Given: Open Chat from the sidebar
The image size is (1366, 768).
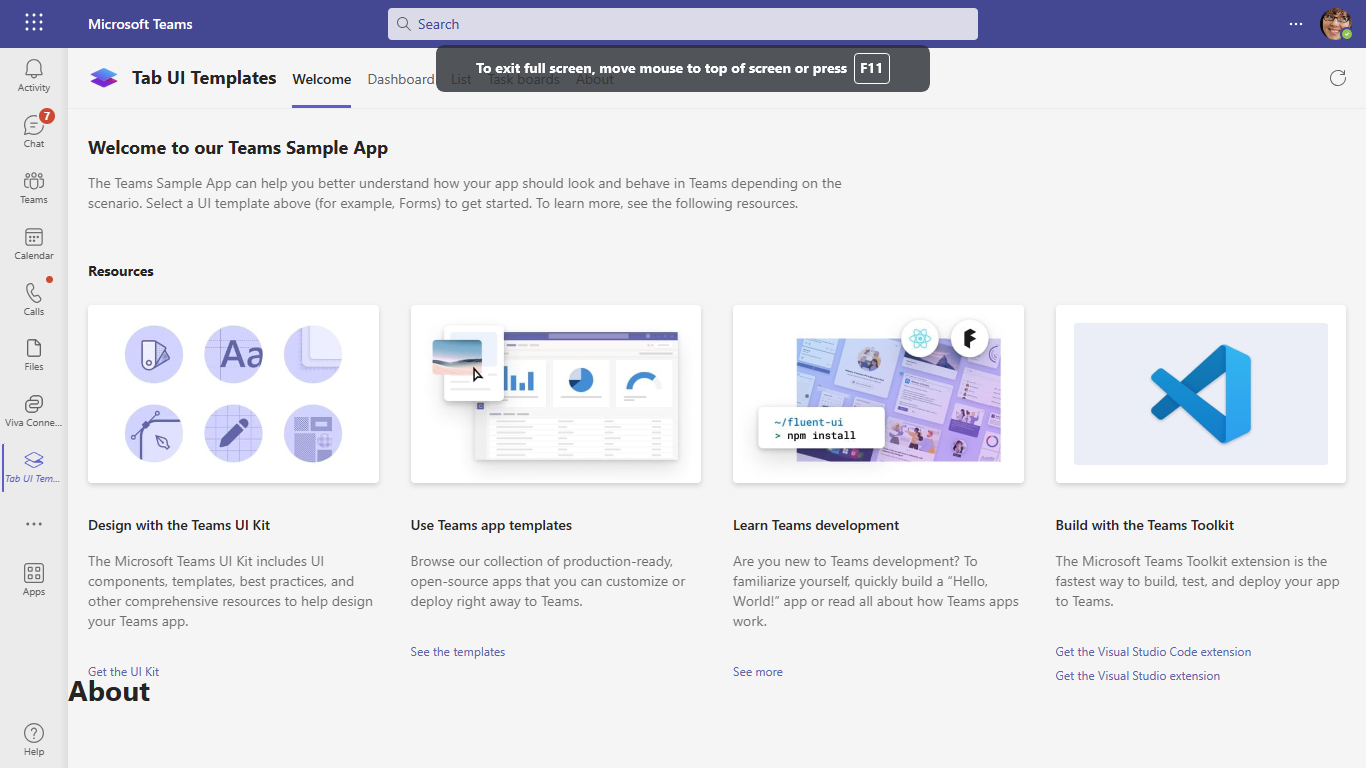Looking at the screenshot, I should pos(33,131).
